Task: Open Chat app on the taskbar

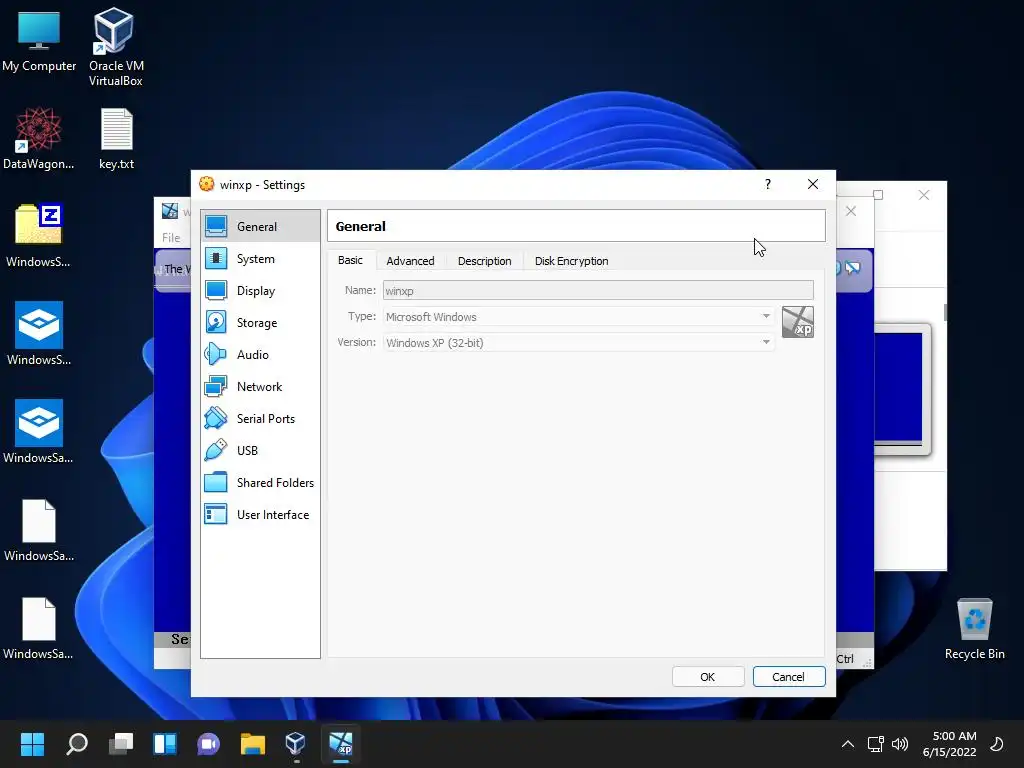Action: point(209,744)
